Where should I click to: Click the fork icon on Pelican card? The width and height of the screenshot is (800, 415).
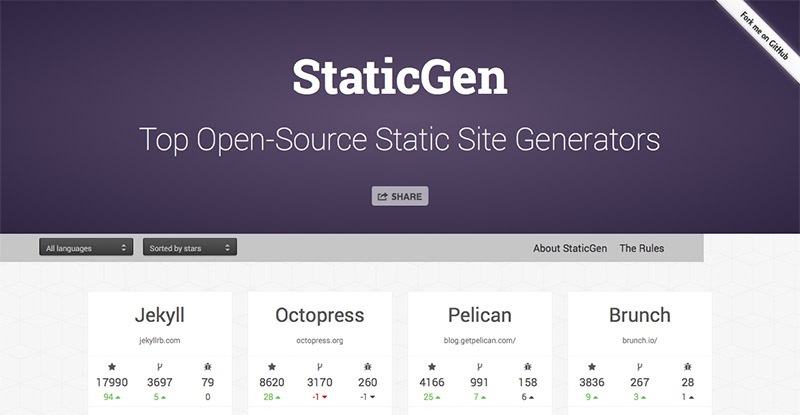pyautogui.click(x=480, y=367)
